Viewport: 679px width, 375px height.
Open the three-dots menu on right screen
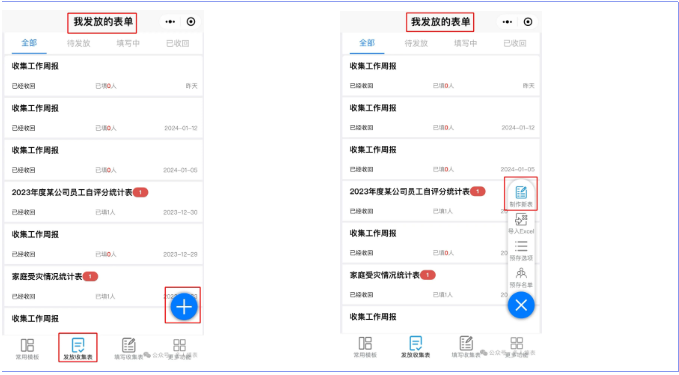[508, 22]
